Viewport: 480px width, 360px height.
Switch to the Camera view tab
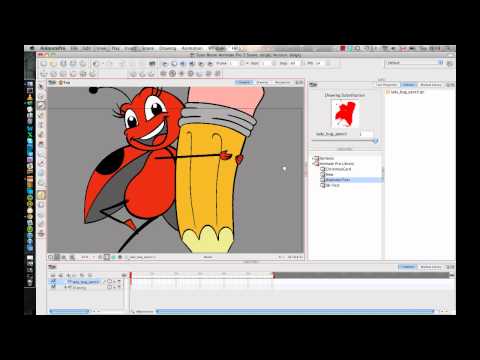244,82
